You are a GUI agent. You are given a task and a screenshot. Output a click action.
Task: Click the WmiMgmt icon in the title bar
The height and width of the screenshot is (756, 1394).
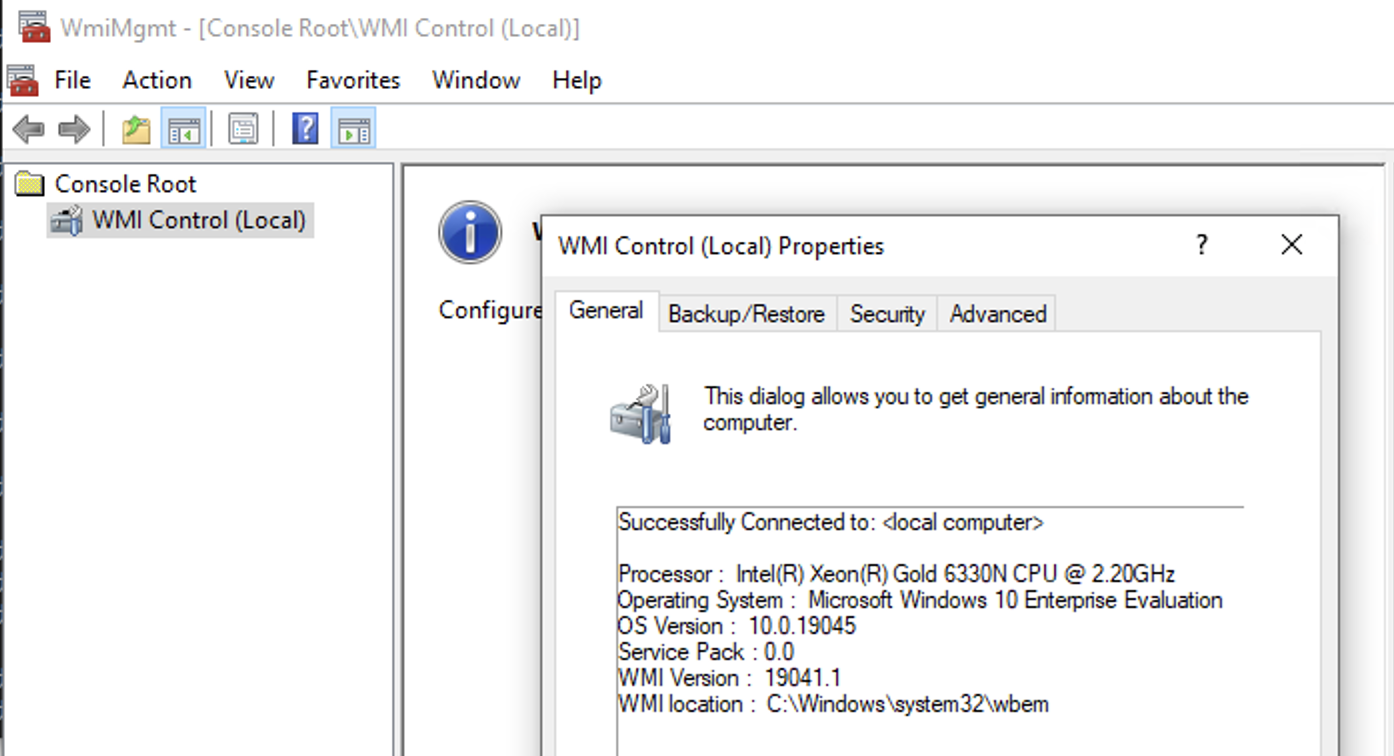pyautogui.click(x=34, y=27)
